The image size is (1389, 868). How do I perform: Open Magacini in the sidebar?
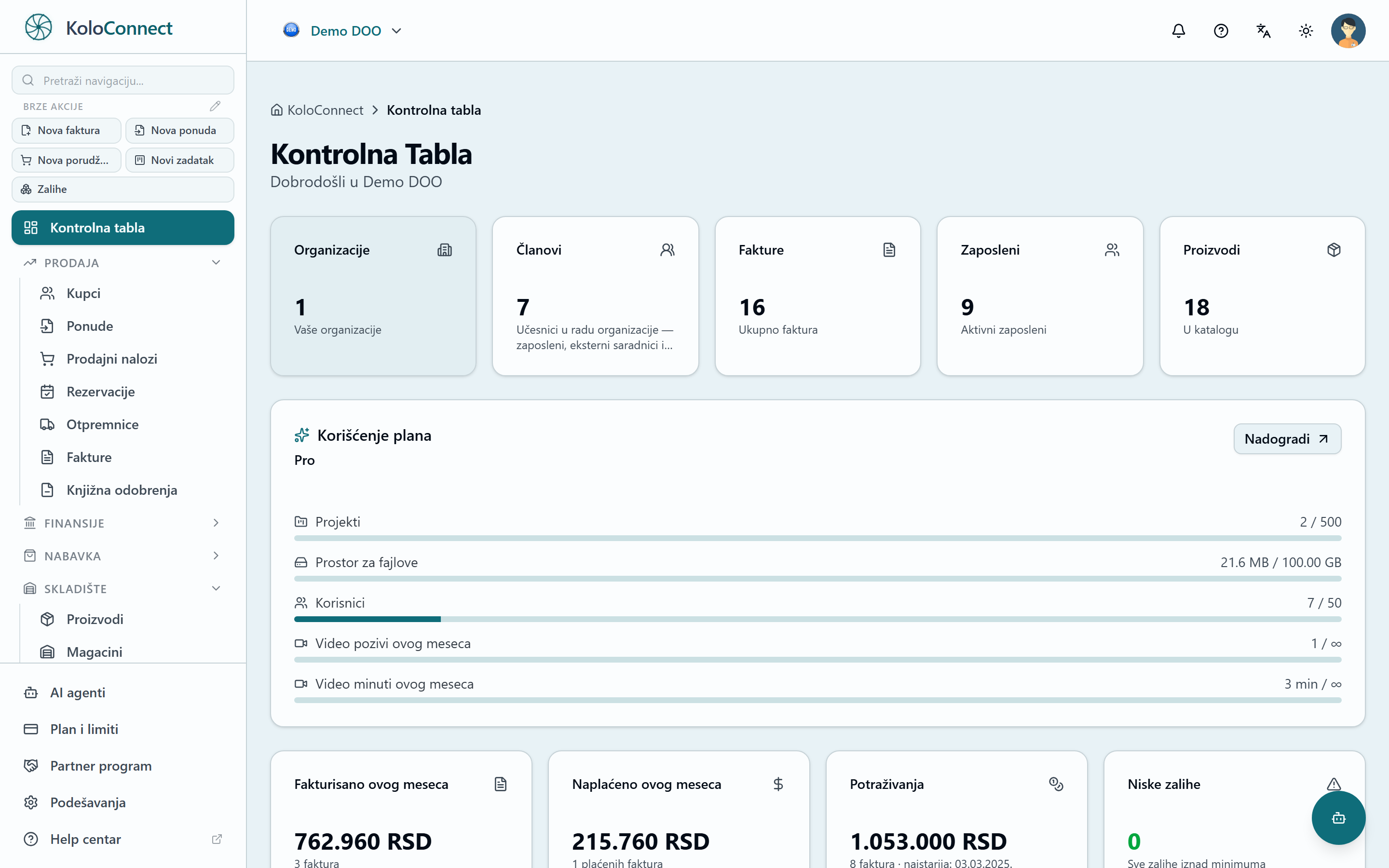130,651
